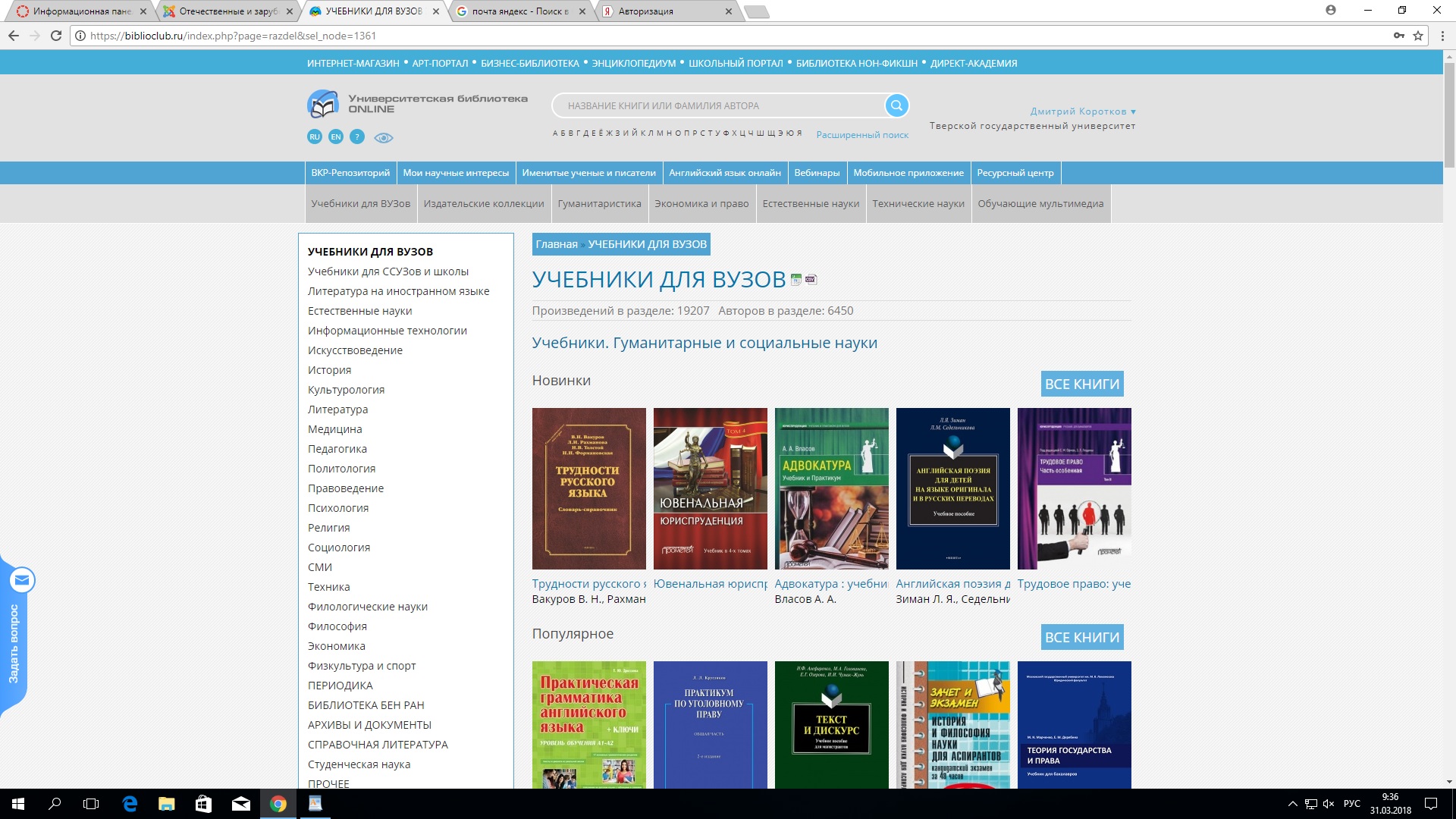Toggle the visually impaired eye icon
The width and height of the screenshot is (1456, 819).
pyautogui.click(x=384, y=138)
